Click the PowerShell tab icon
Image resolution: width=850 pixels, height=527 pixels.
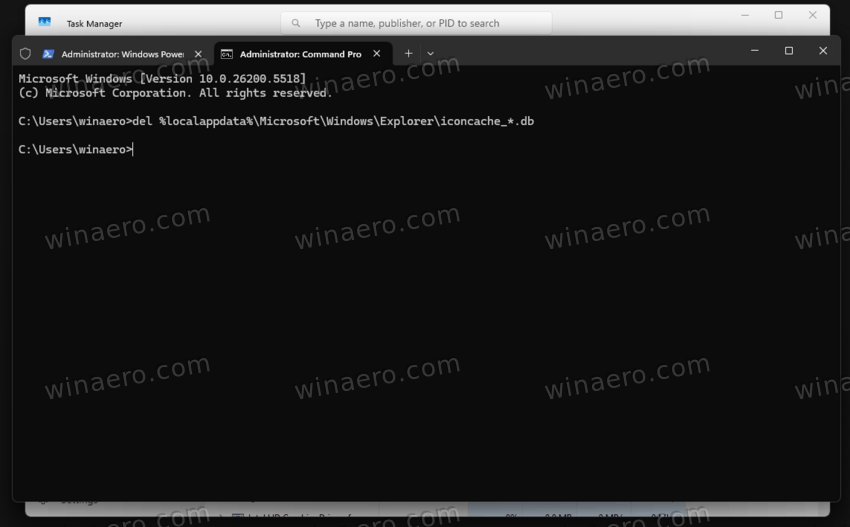pos(48,54)
